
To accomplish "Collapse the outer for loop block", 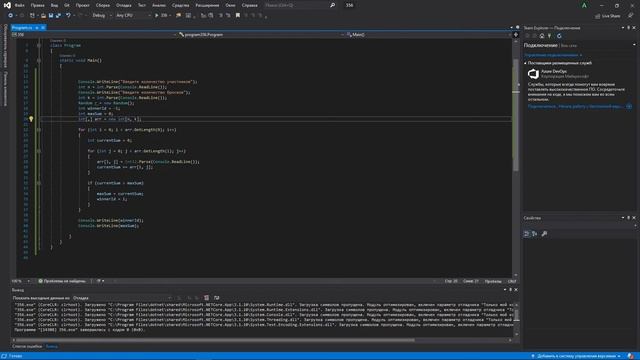I will pyautogui.click(x=39, y=130).
